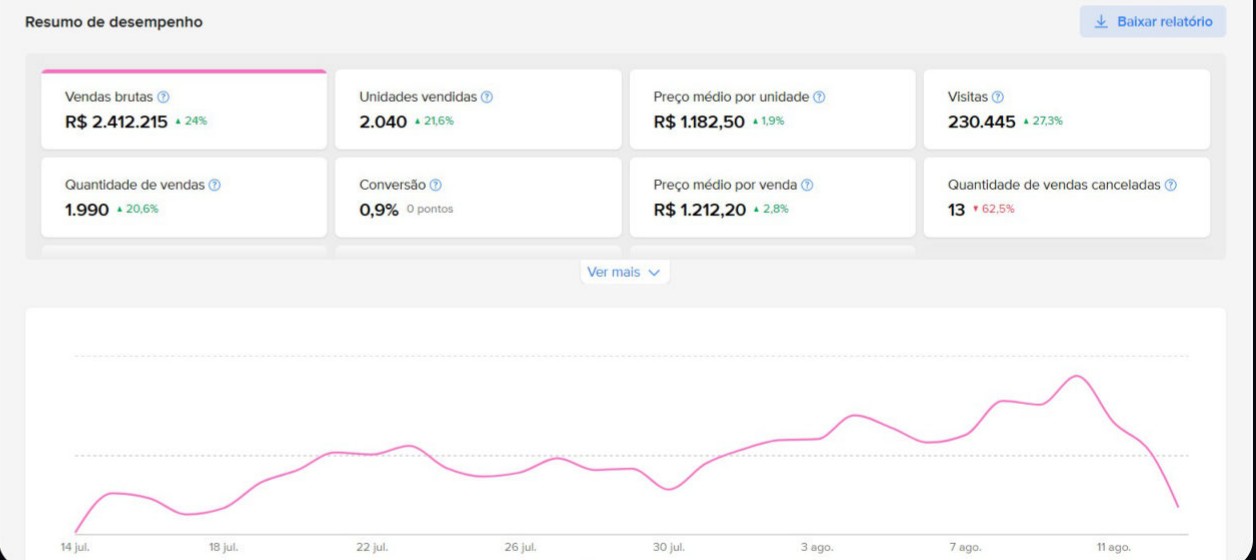Select the Visitas metric card
Screen dimensions: 1256x560
[x=1067, y=110]
